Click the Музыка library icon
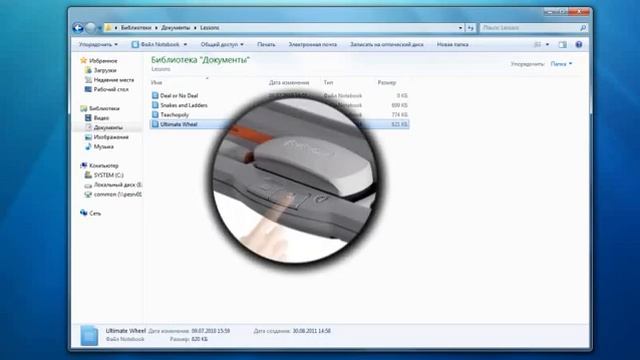 tap(88, 146)
